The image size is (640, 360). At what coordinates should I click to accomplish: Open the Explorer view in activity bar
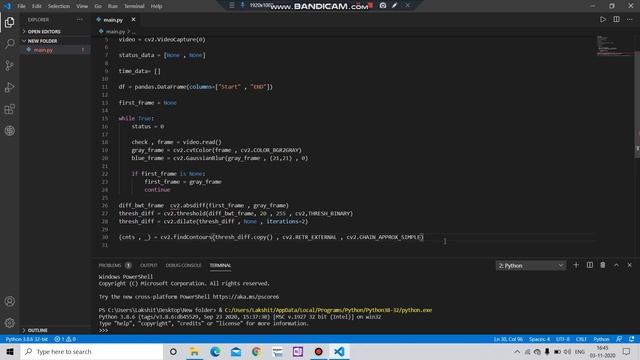pyautogui.click(x=10, y=22)
